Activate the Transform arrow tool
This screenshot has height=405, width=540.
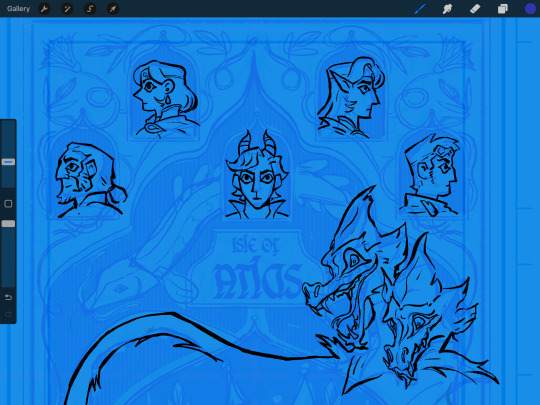[x=113, y=9]
